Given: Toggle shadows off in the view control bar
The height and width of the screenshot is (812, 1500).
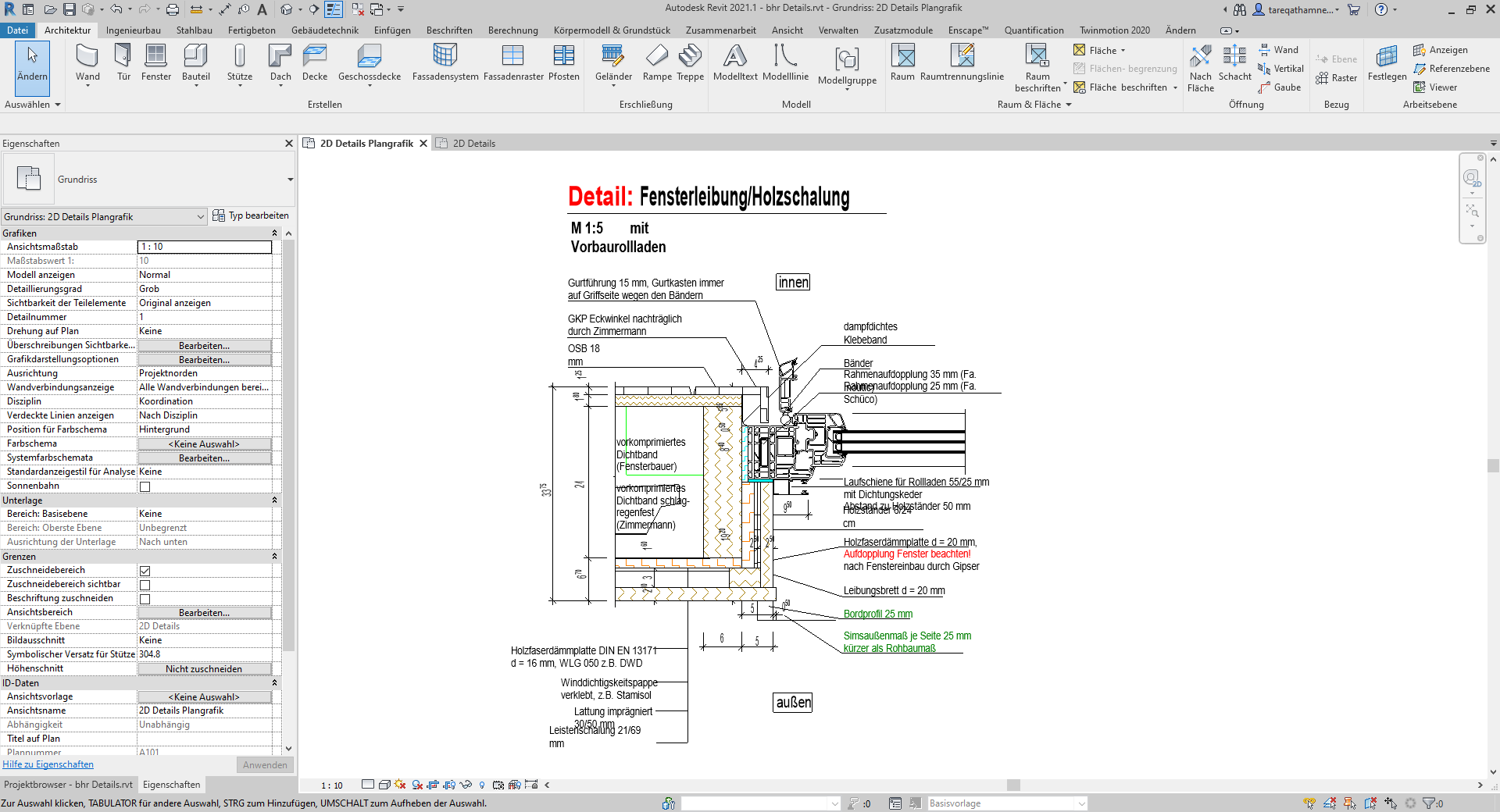Looking at the screenshot, I should point(418,785).
